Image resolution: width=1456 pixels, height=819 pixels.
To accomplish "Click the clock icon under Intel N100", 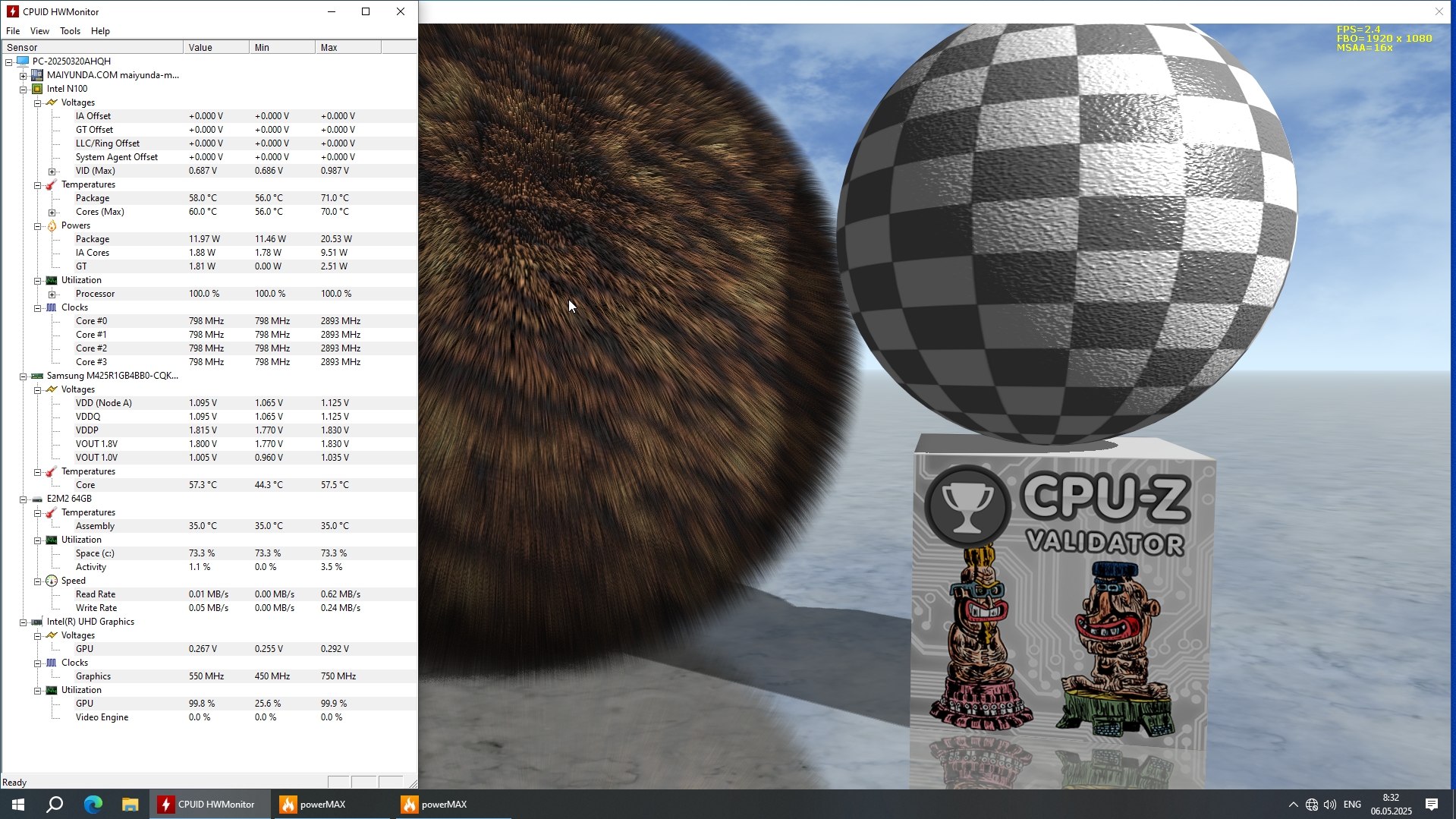I will pos(52,307).
